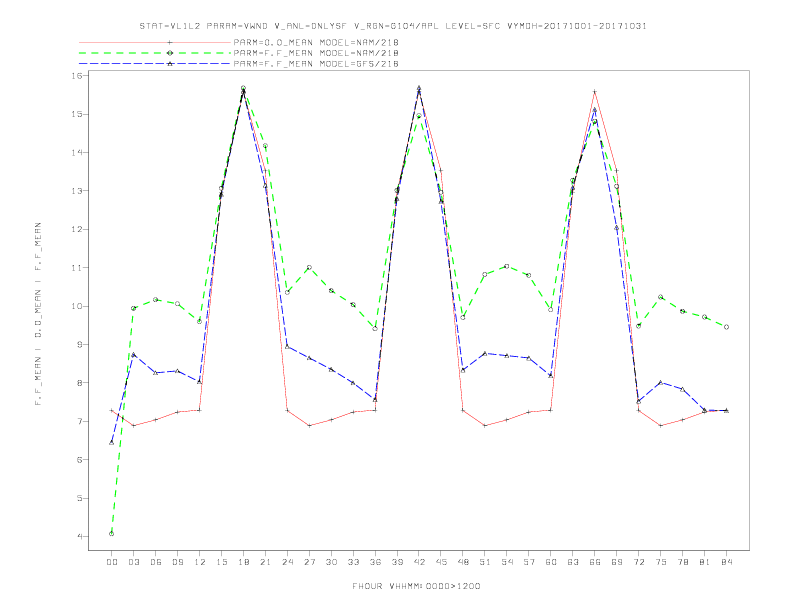792x612 pixels.
Task: Click x-axis tick label 63
Action: click(573, 562)
